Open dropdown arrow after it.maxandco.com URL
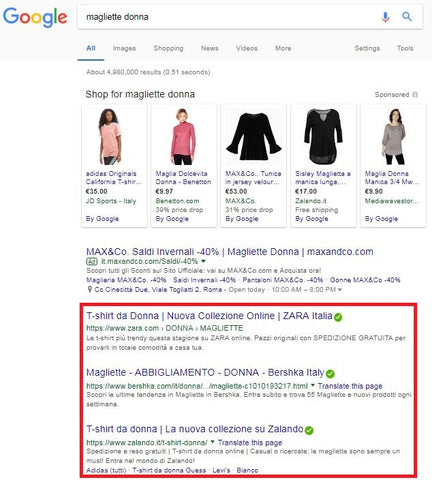 point(203,261)
